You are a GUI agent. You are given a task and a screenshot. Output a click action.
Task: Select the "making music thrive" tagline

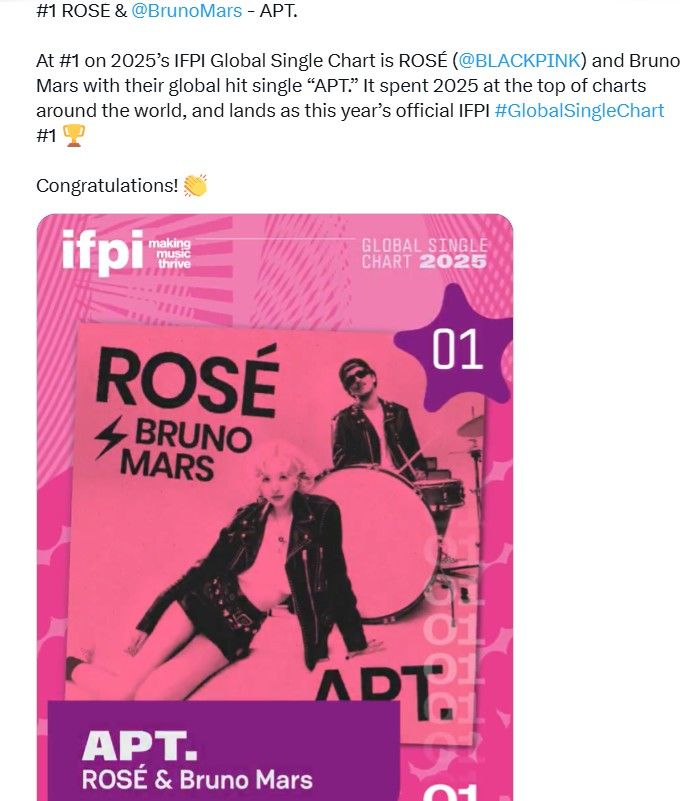[168, 253]
